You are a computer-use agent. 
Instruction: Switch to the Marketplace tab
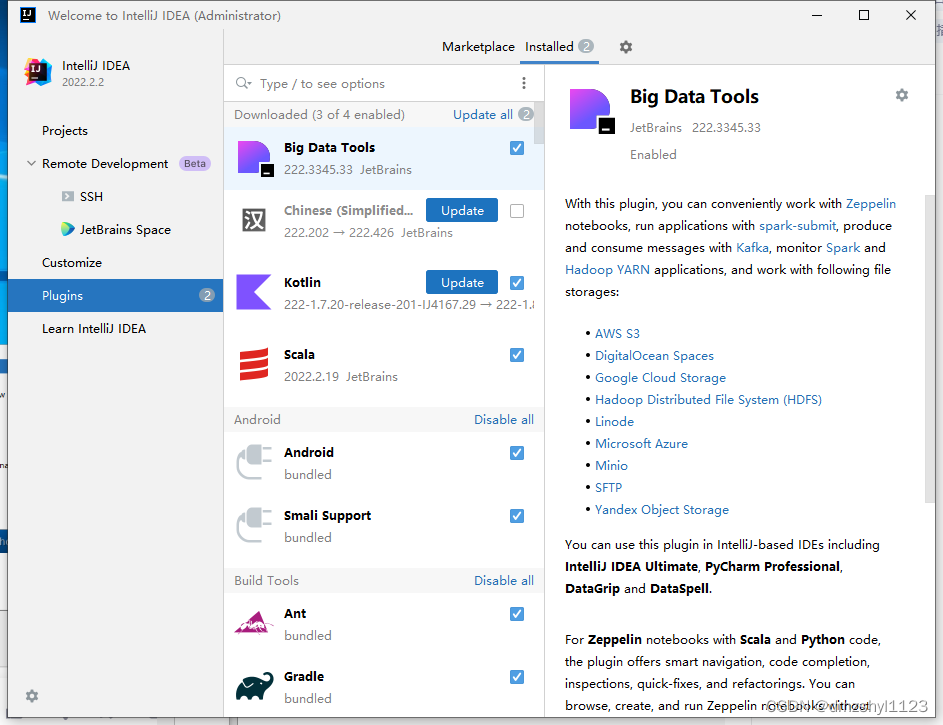tap(478, 47)
